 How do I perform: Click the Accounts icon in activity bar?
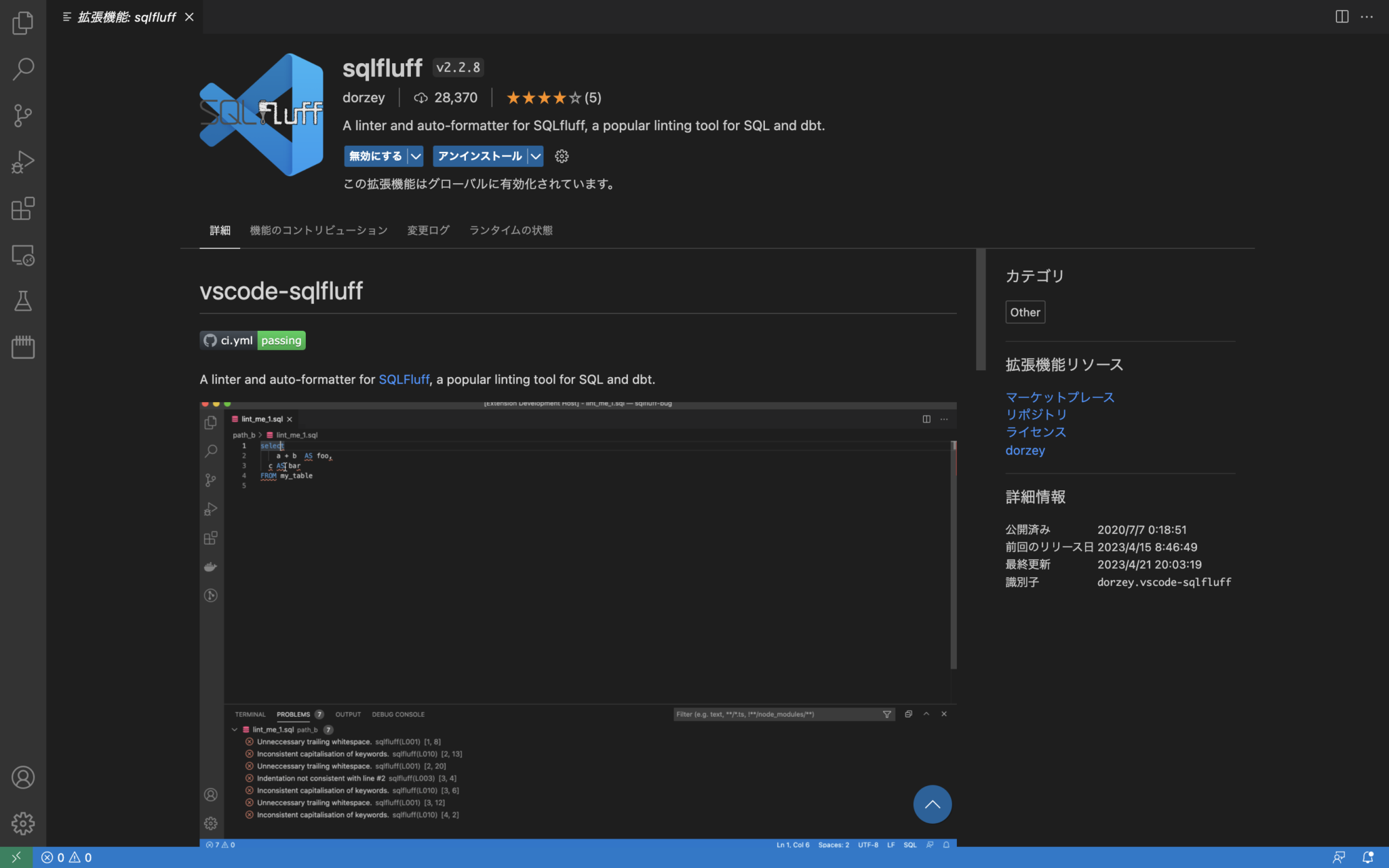(22, 778)
